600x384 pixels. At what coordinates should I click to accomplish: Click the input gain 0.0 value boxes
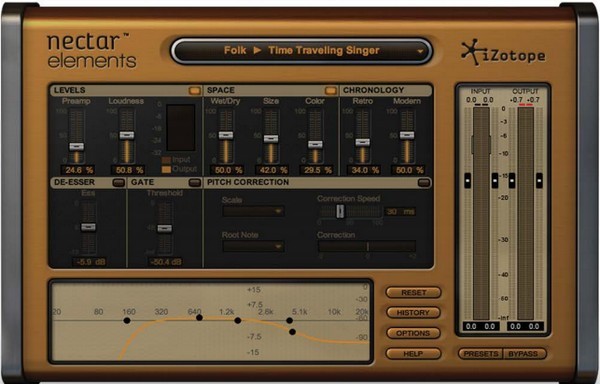pyautogui.click(x=481, y=327)
